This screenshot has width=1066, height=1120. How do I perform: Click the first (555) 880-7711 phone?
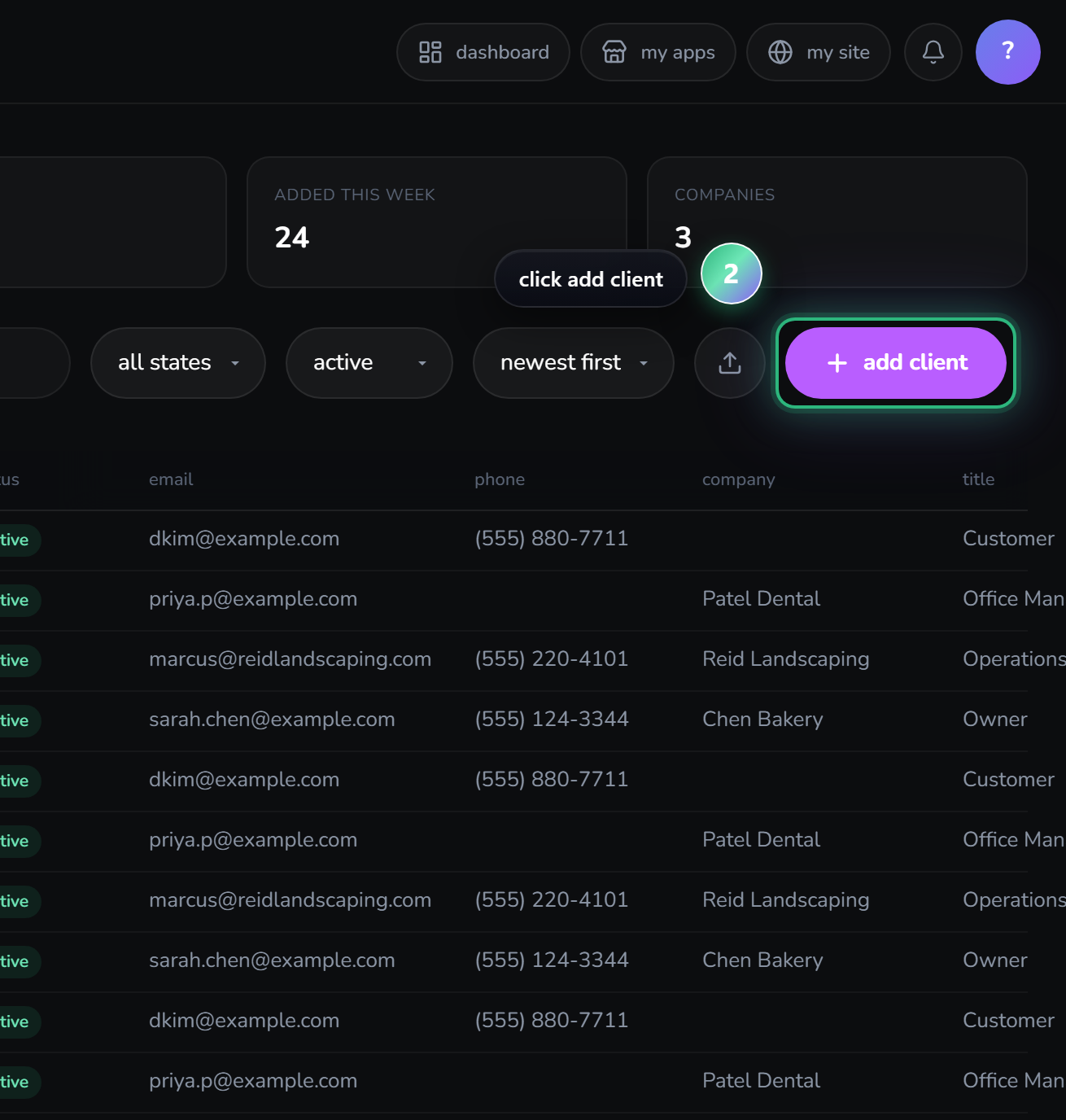pyautogui.click(x=552, y=539)
